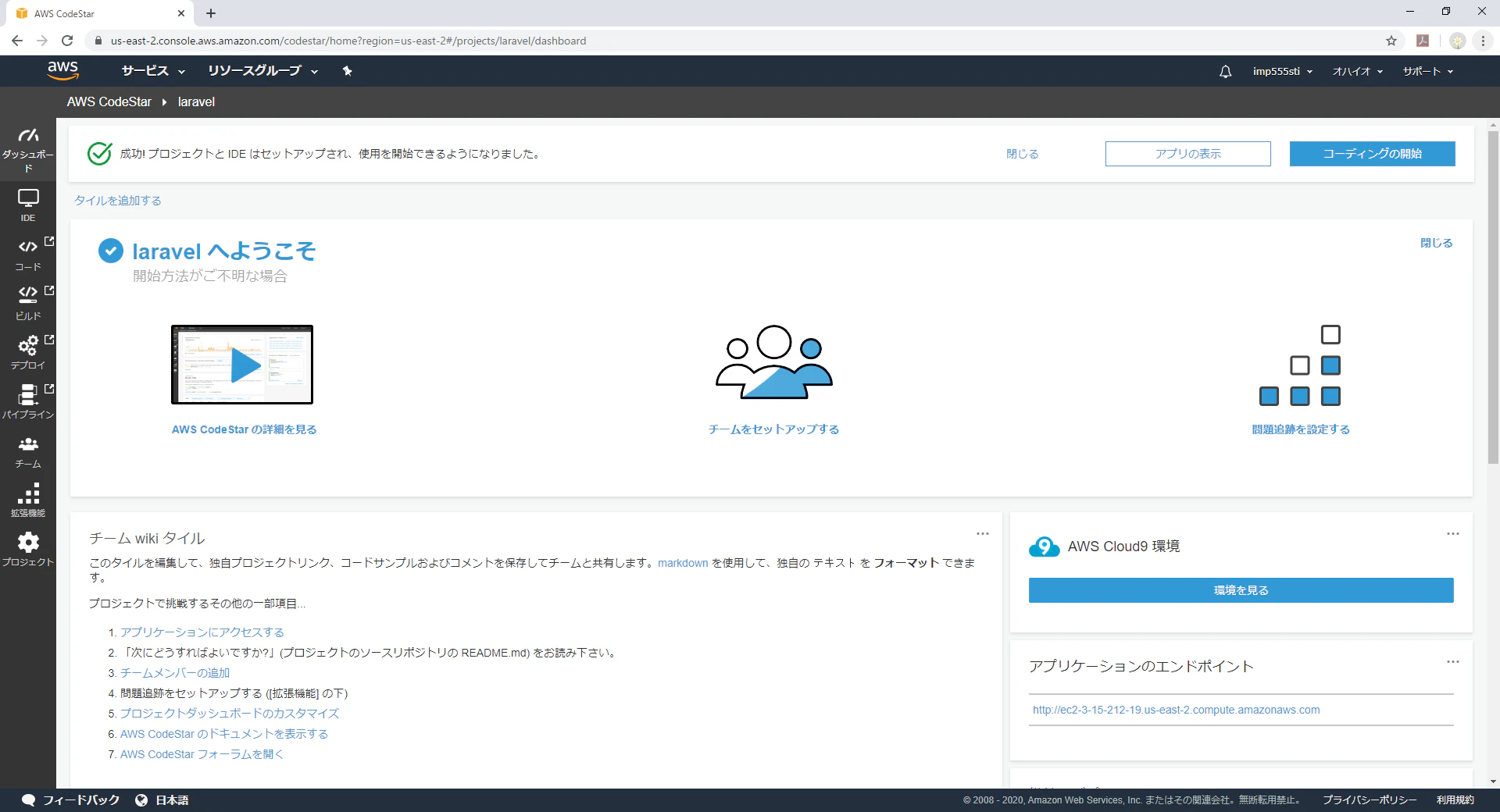Click the 環境を見る button
Image resolution: width=1500 pixels, height=812 pixels.
(x=1241, y=590)
